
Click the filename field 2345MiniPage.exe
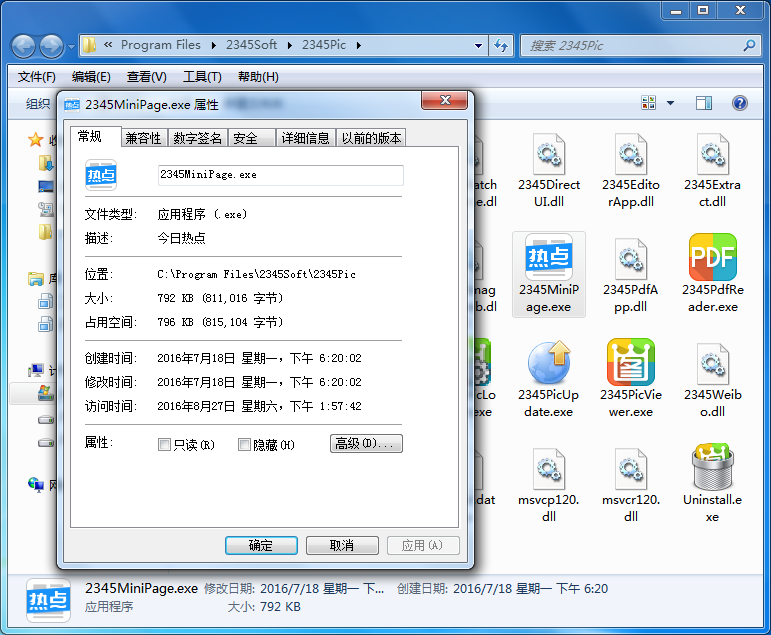tap(280, 175)
